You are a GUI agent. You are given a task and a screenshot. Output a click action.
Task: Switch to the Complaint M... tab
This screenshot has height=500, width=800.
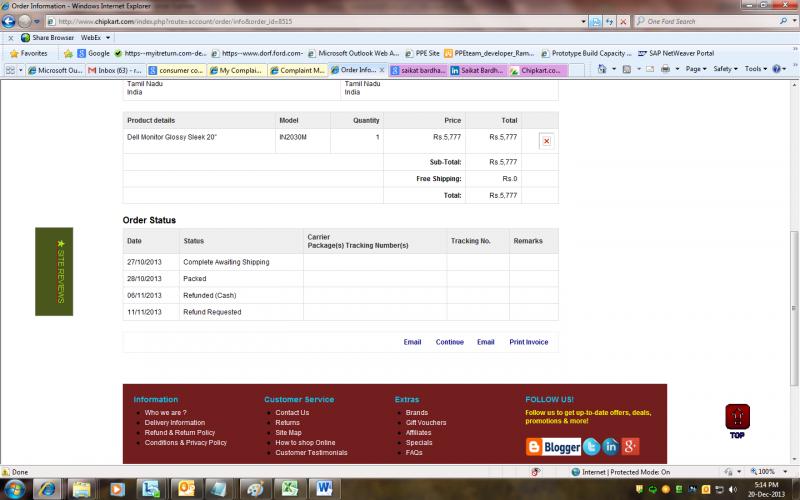(298, 70)
